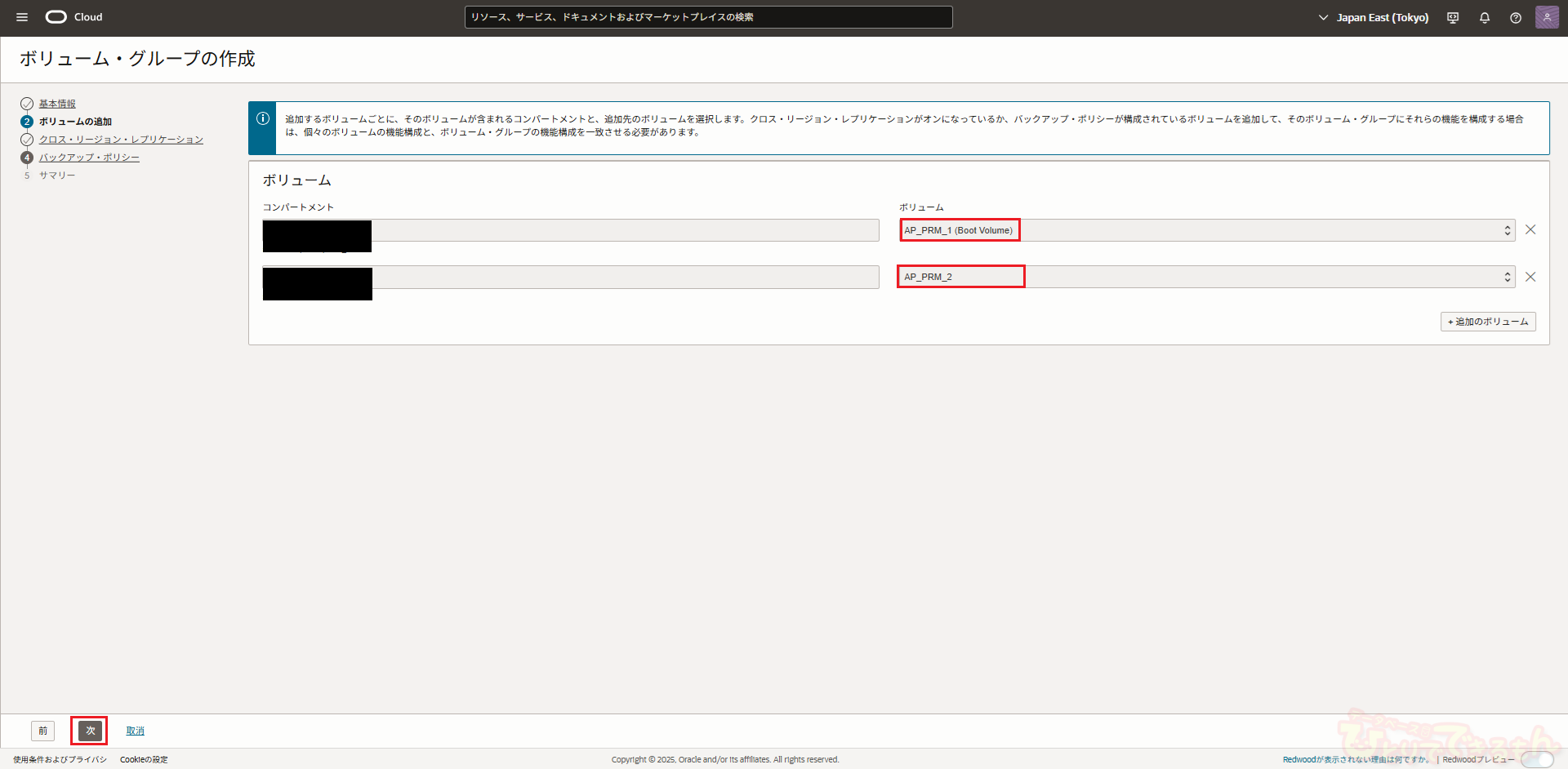Image resolution: width=1568 pixels, height=769 pixels.
Task: Open the AP_PRM_1 (Boot Volume) dropdown
Action: [x=1206, y=230]
